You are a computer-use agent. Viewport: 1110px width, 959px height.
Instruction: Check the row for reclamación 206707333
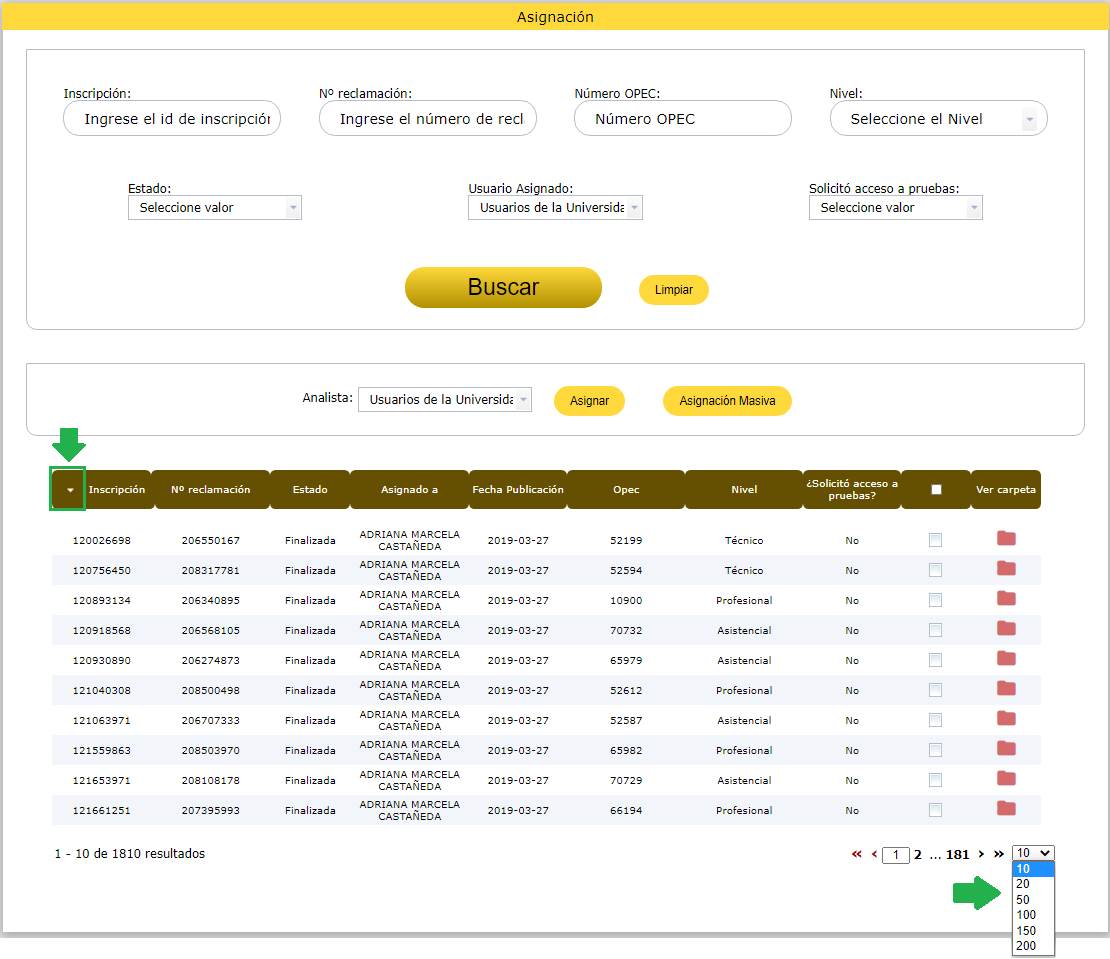pos(935,720)
